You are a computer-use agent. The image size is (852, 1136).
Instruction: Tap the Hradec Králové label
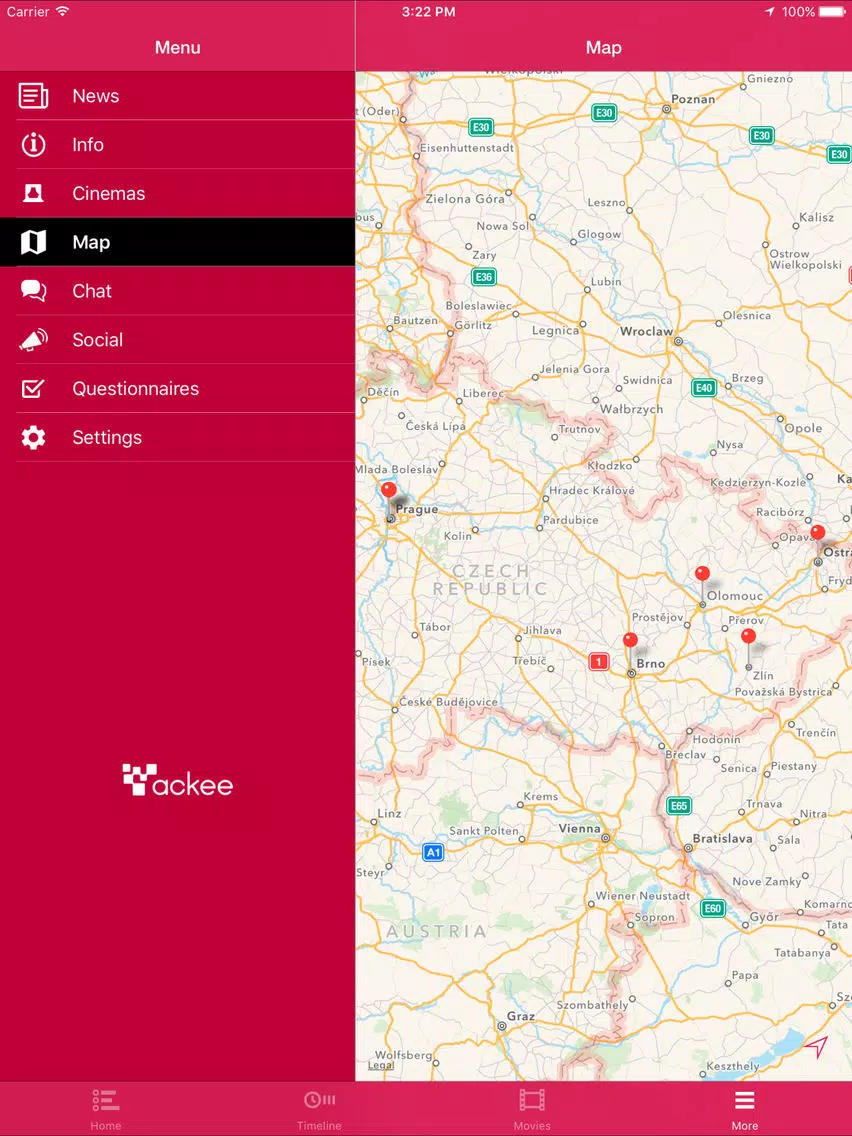coord(592,490)
